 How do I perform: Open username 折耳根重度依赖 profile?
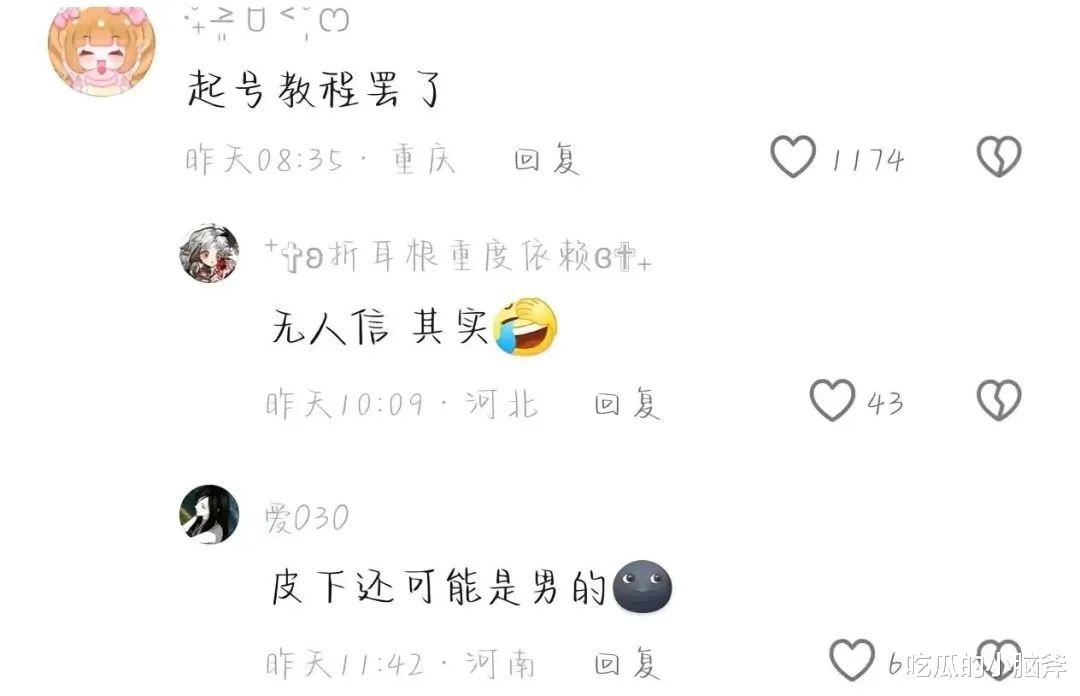coord(458,256)
